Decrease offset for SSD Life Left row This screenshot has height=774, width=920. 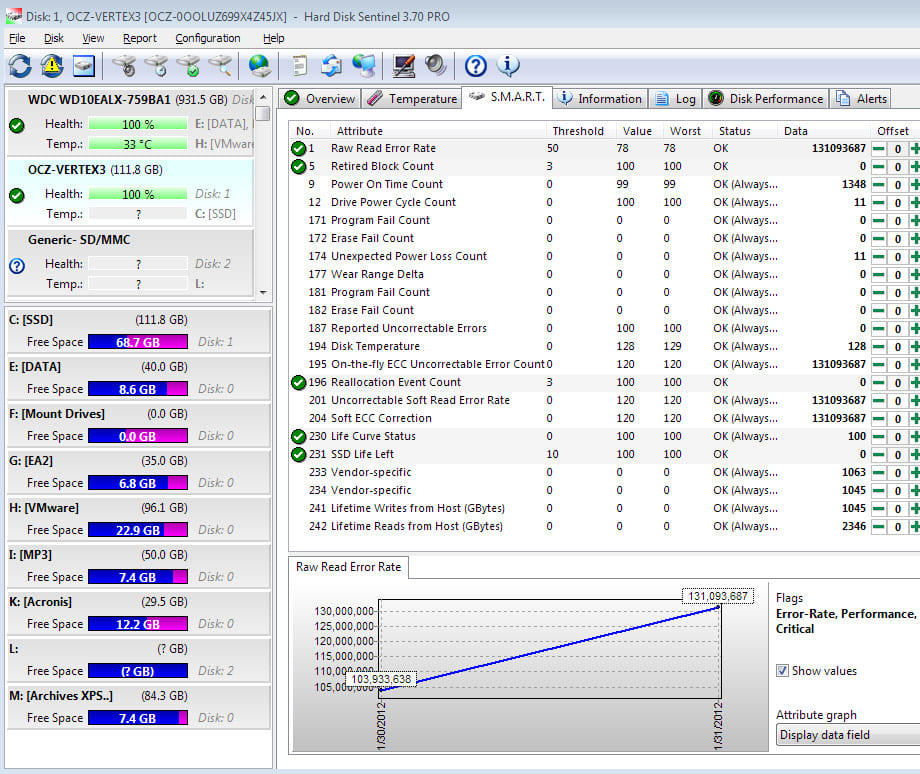tap(878, 455)
